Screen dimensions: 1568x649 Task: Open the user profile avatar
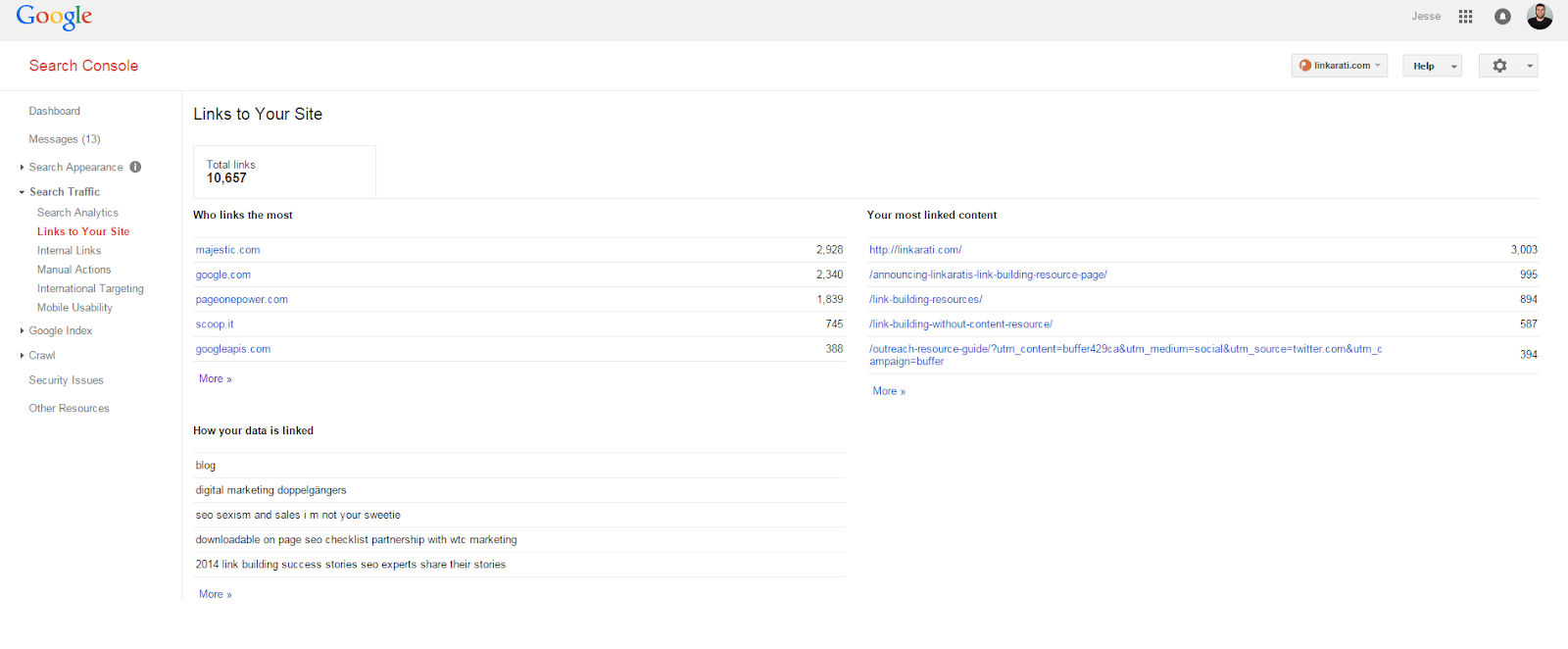pyautogui.click(x=1540, y=17)
